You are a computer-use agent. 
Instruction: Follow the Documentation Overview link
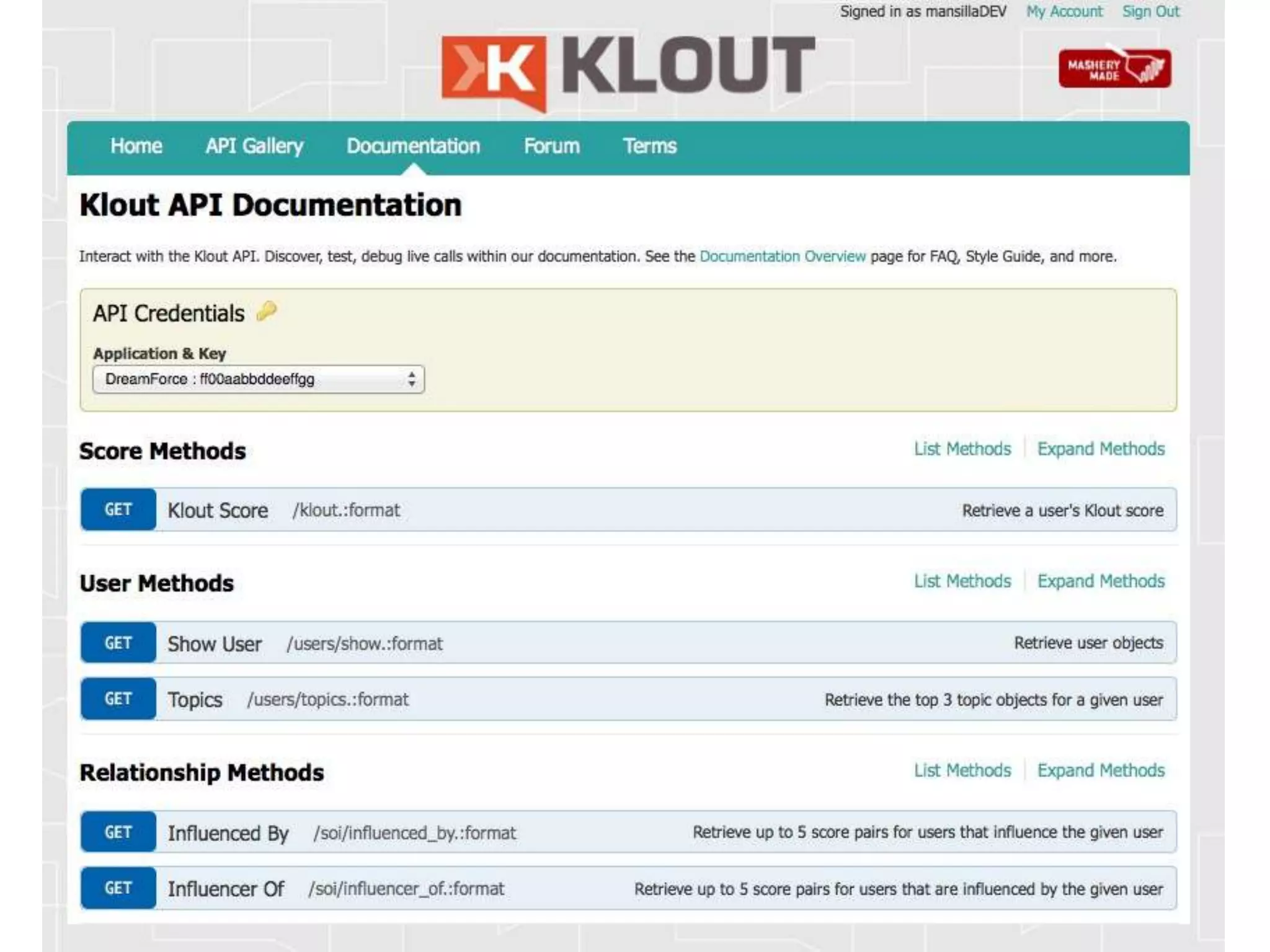click(783, 257)
